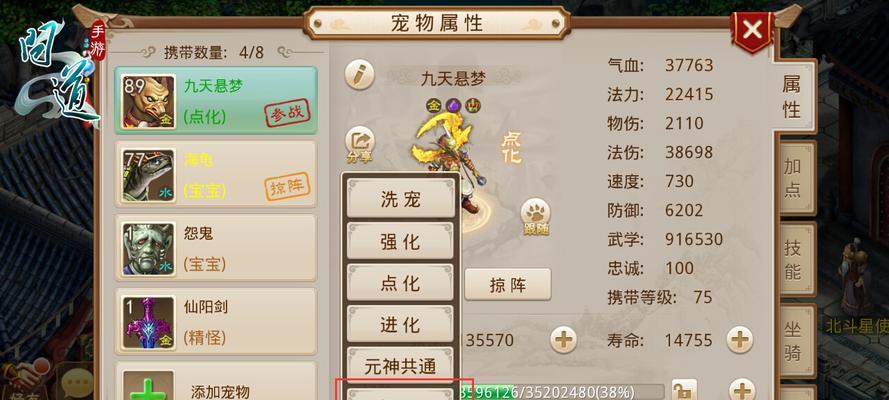889x400 pixels.
Task: Click the 掠阵 button
Action: pyautogui.click(x=507, y=284)
